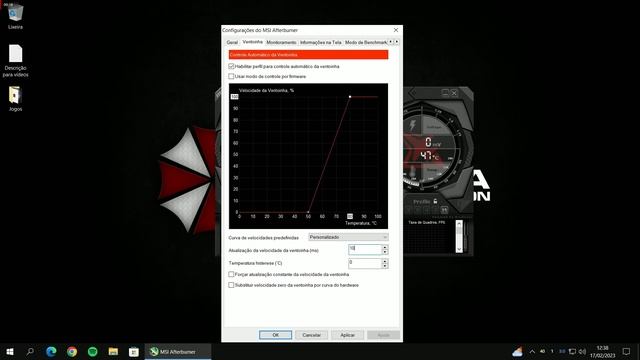
Task: Select the fan curve node at 50°C
Action: [308, 212]
